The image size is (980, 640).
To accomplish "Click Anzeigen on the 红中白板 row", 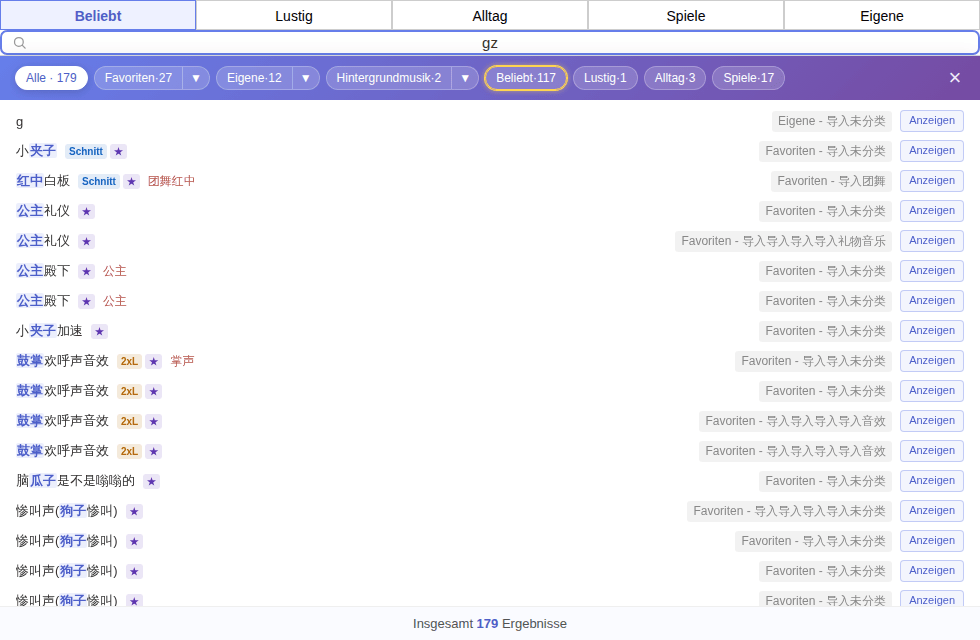I will [x=932, y=181].
